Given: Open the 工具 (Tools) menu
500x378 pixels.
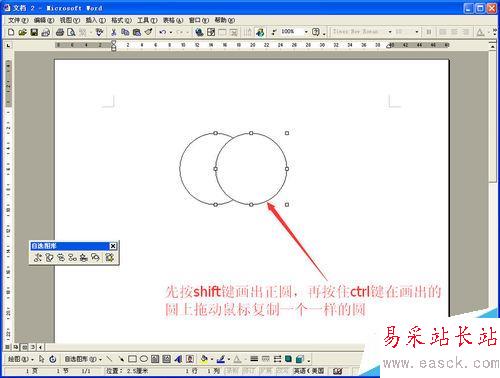Looking at the screenshot, I should 147,20.
